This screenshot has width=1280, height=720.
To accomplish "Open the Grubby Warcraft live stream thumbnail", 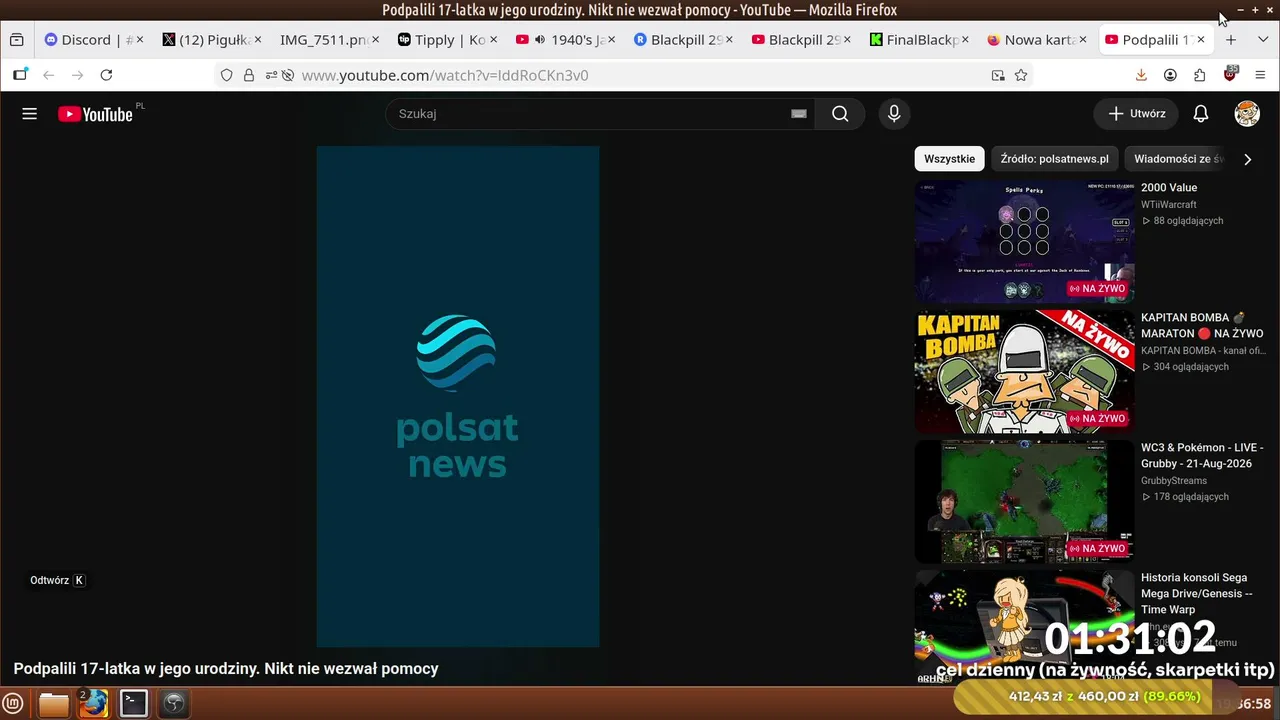I will tap(1024, 502).
